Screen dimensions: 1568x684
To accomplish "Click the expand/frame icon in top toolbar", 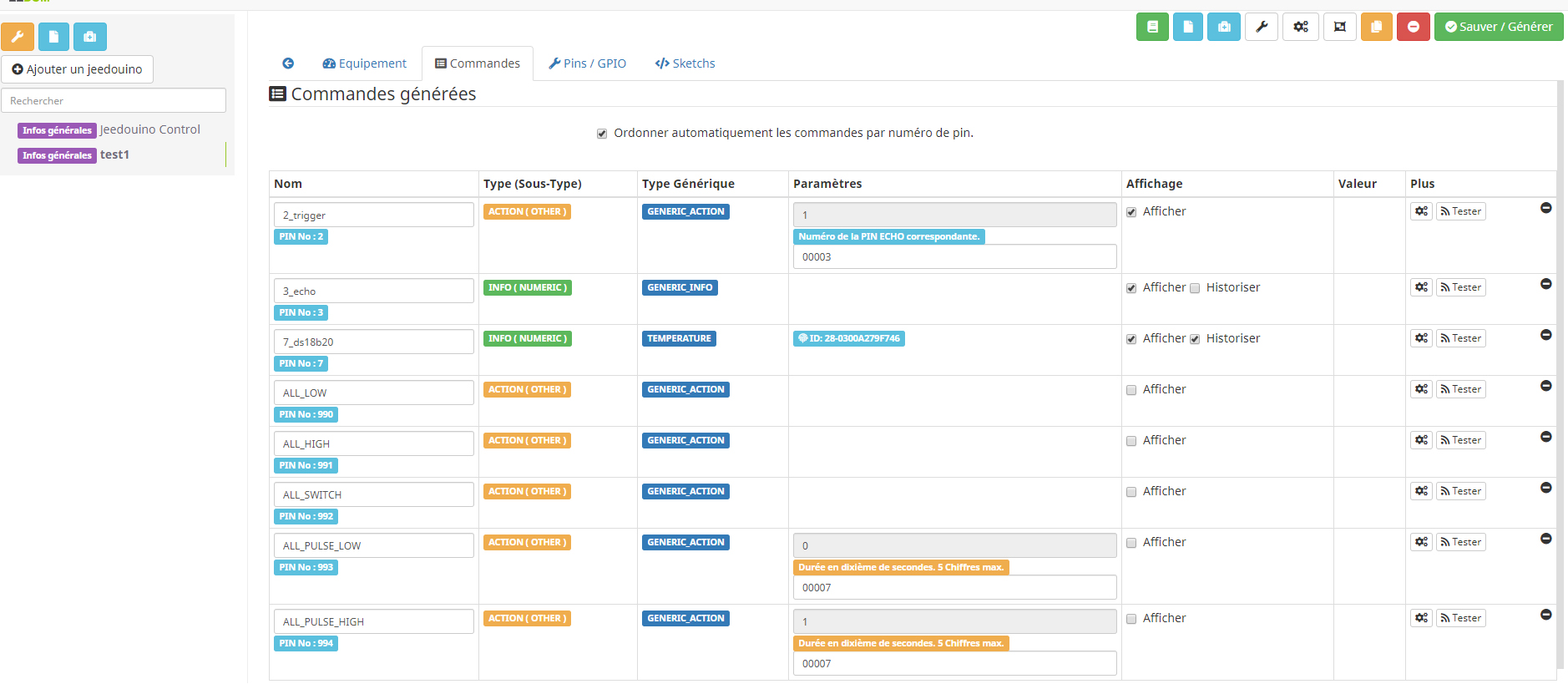I will [1339, 27].
